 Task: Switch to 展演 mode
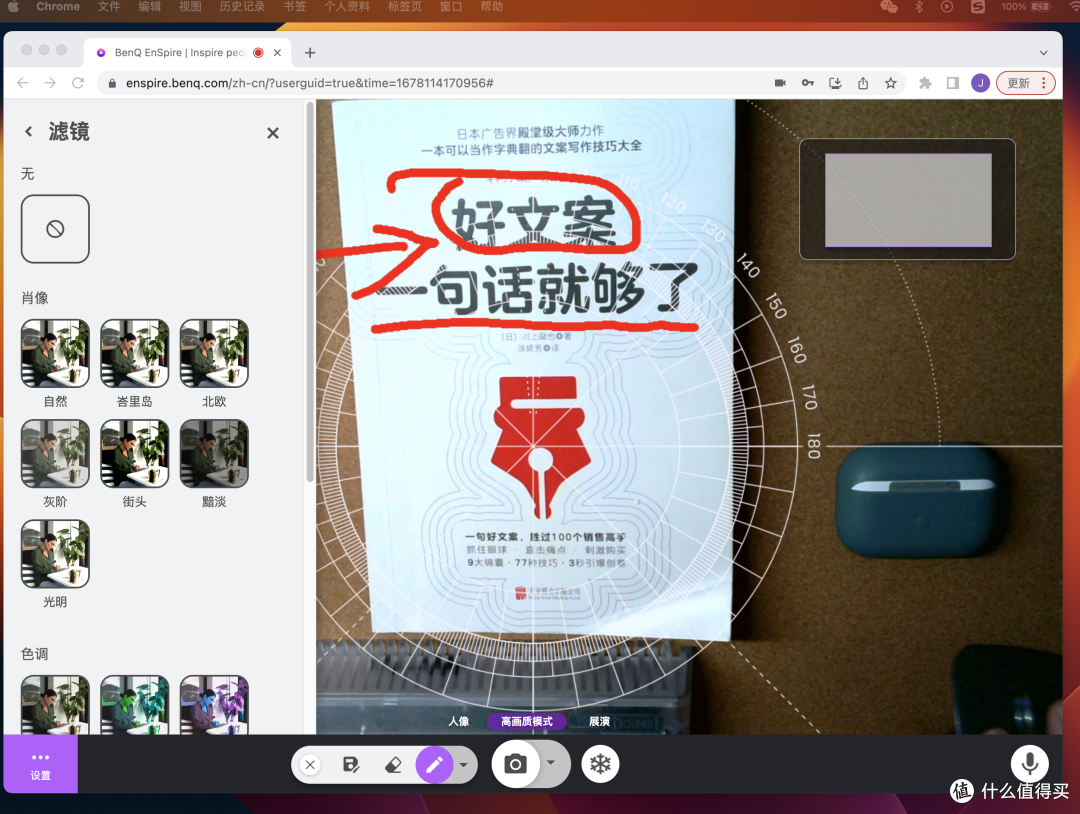(599, 721)
